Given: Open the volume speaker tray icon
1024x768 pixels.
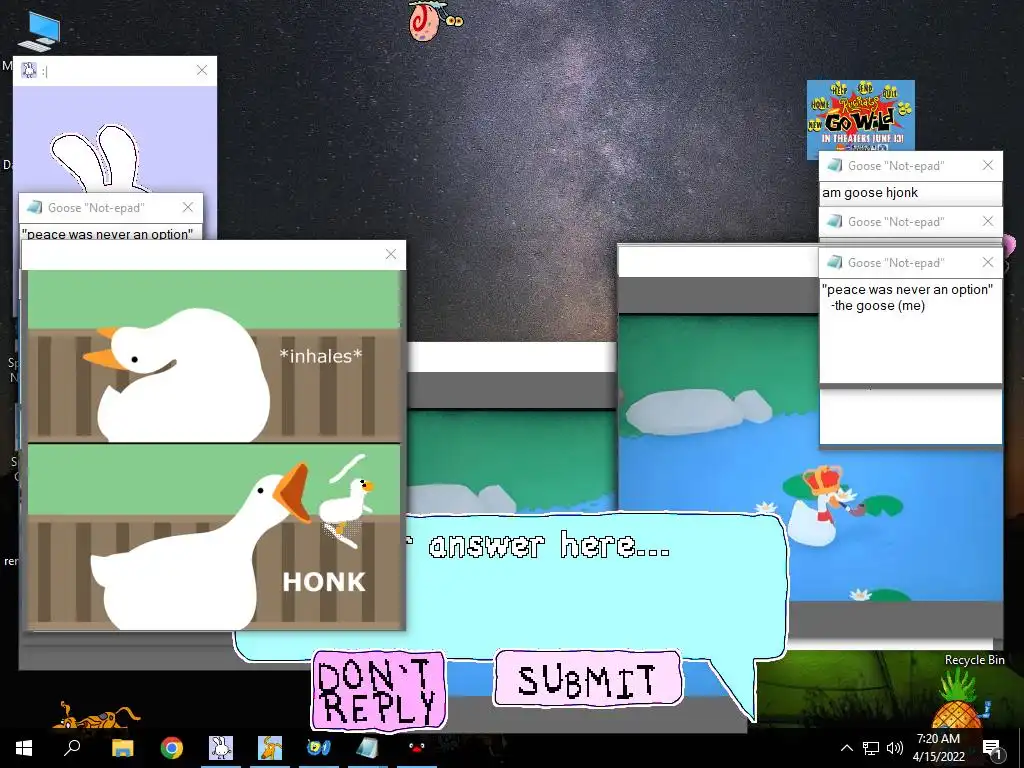Looking at the screenshot, I should [895, 748].
